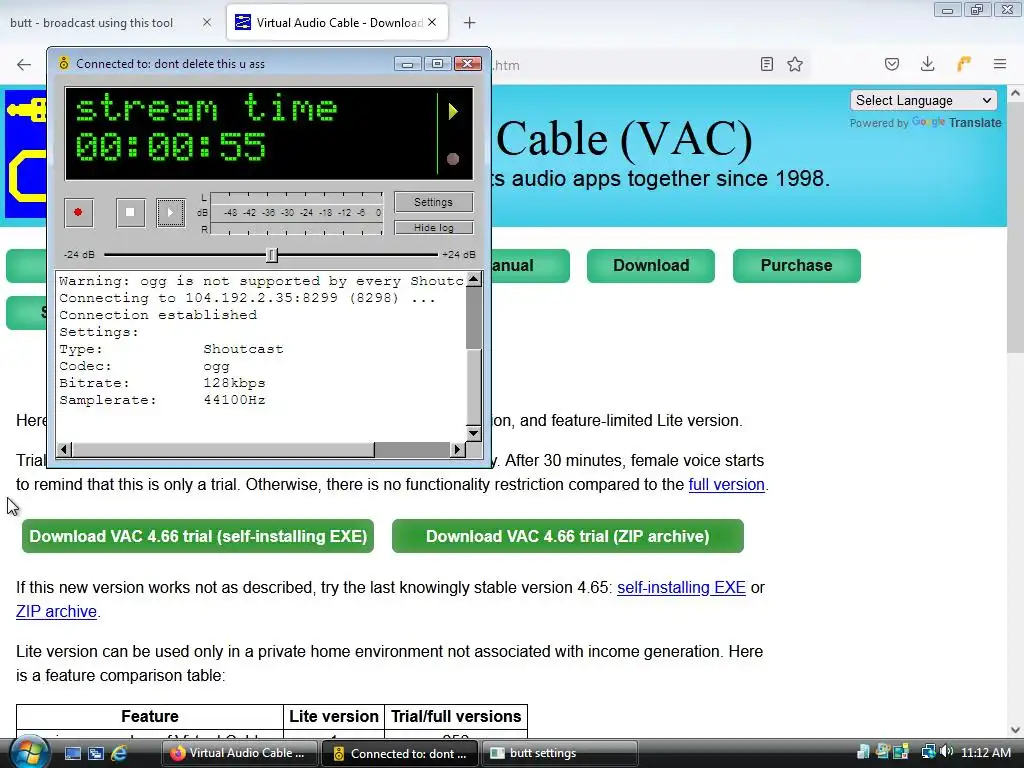Switch to Virtual Audio Cable taskbar window
The width and height of the screenshot is (1024, 768).
[239, 753]
